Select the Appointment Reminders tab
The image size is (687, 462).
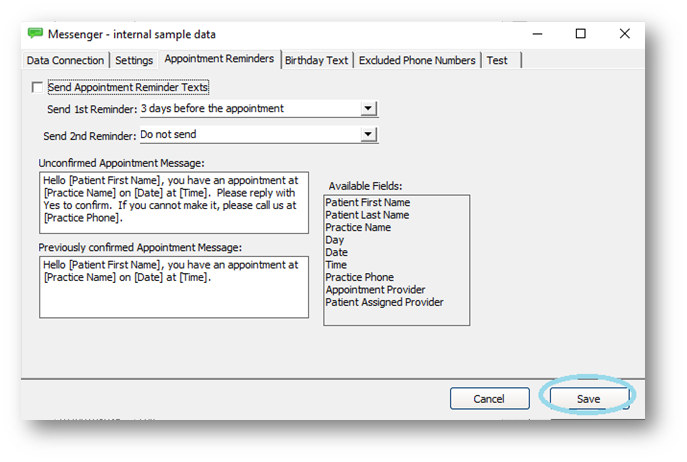[x=219, y=59]
